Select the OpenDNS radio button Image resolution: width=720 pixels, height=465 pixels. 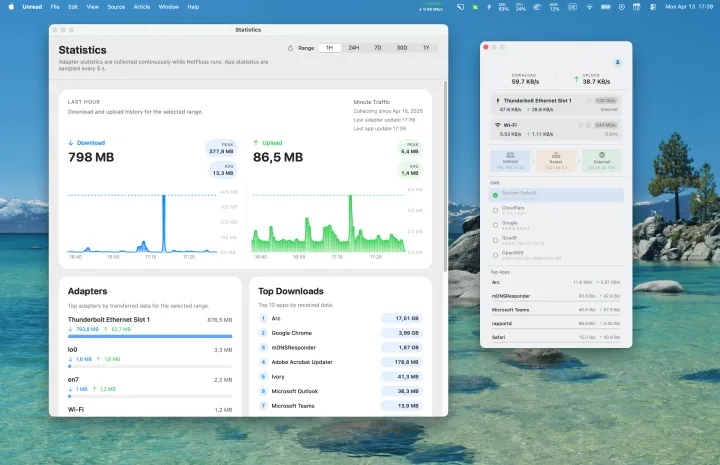495,255
